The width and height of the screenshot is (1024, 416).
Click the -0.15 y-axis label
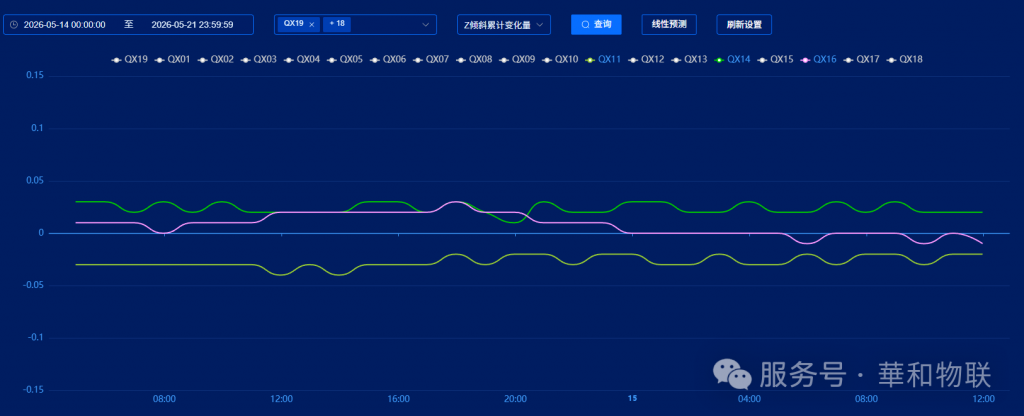tap(33, 390)
